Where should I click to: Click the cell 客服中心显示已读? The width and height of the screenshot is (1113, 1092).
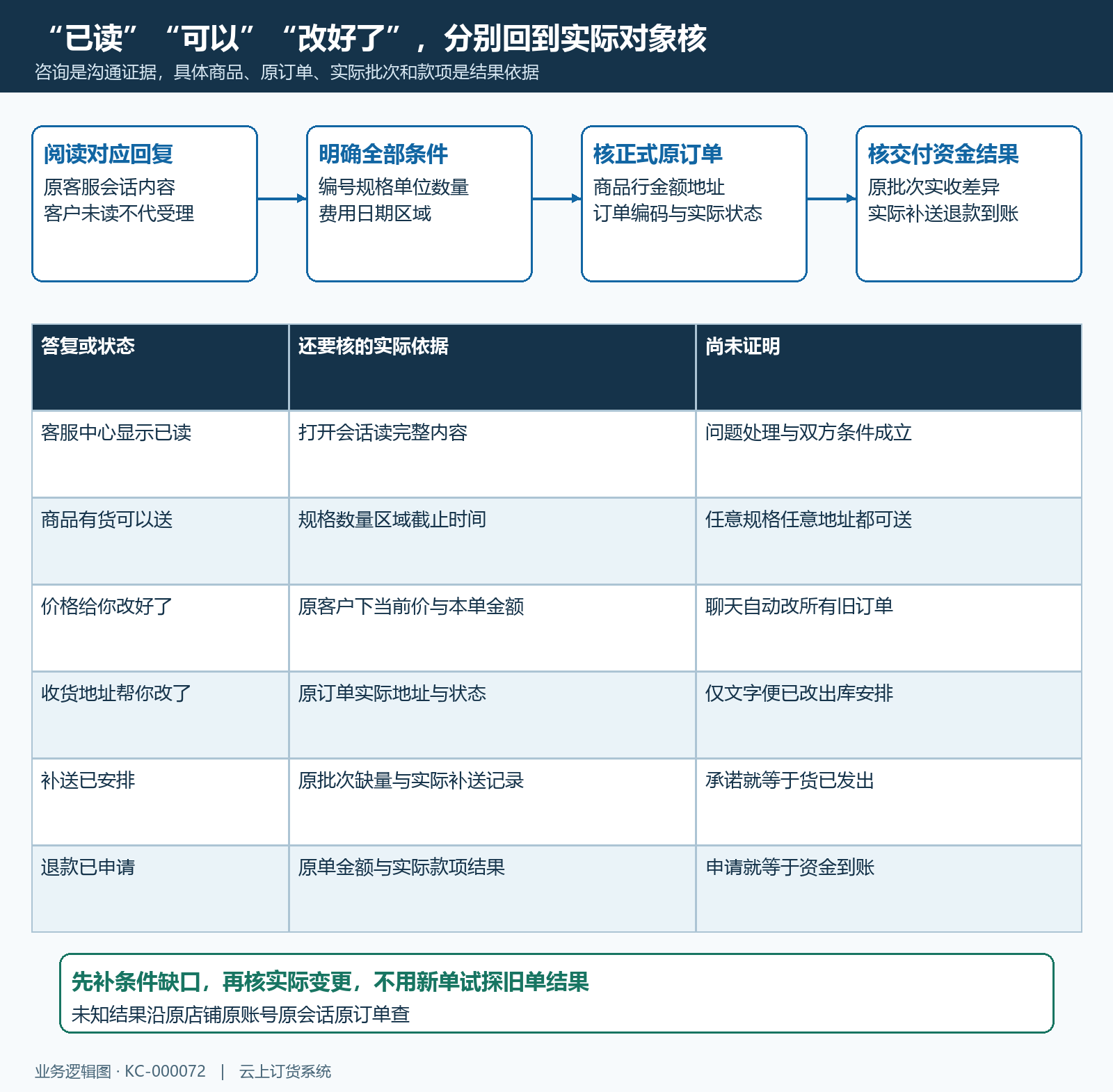[161, 454]
